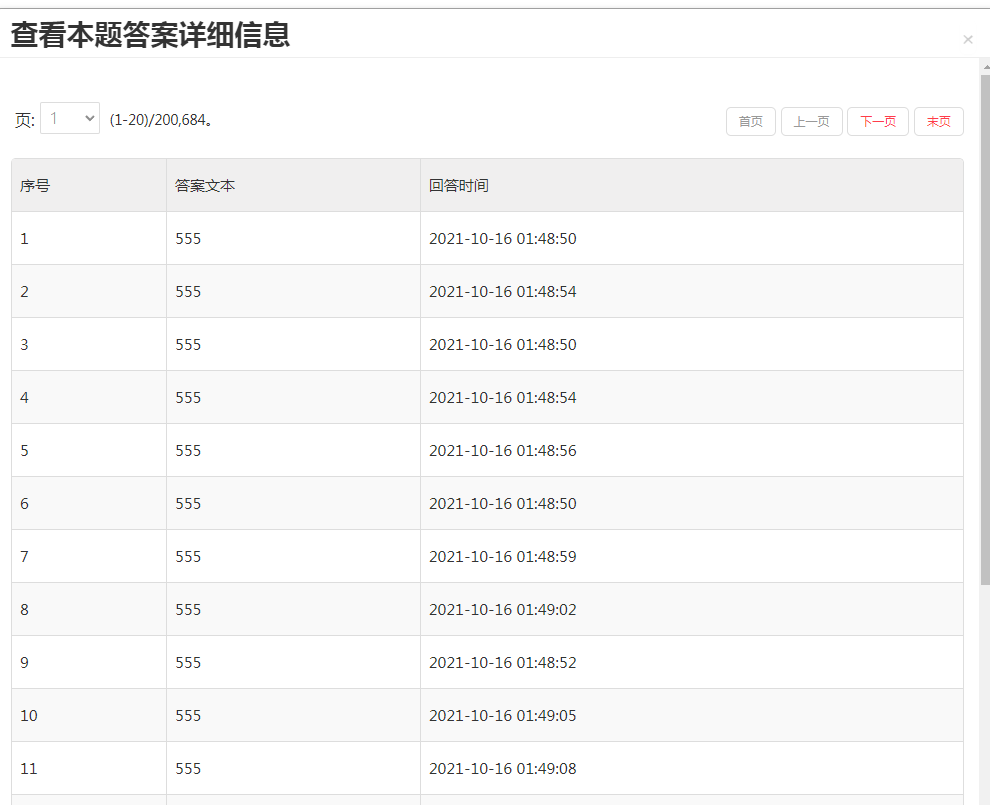Click the 555 answer text in row 6
This screenshot has width=990, height=805.
(x=188, y=504)
